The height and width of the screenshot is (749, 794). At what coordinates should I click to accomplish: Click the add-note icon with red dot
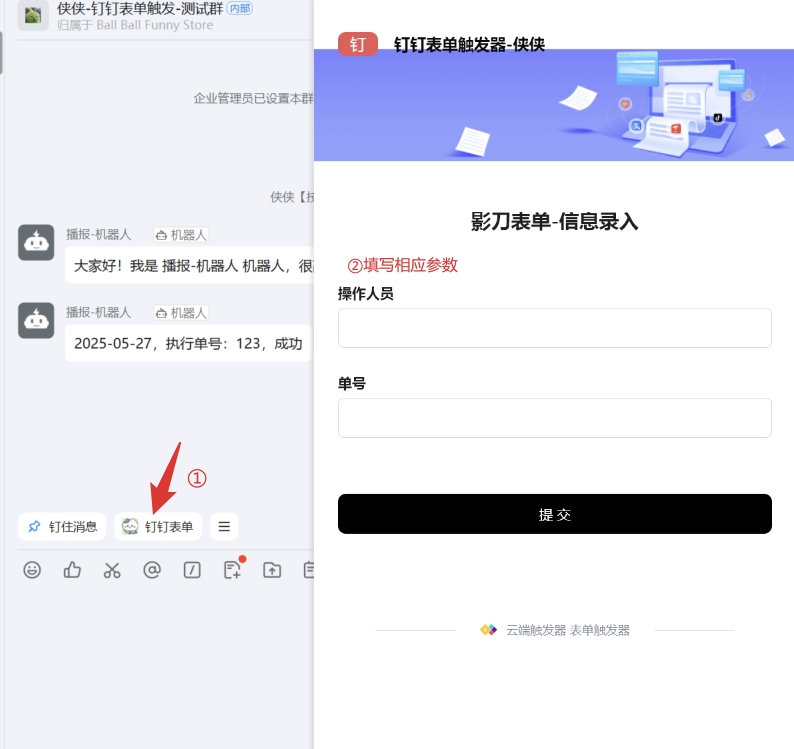click(233, 568)
